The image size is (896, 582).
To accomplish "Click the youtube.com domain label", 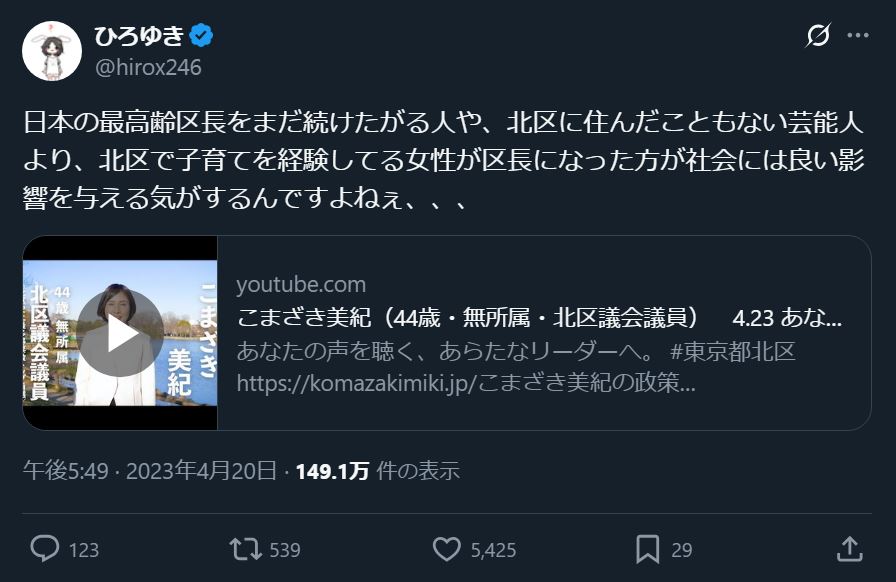I will tap(301, 285).
